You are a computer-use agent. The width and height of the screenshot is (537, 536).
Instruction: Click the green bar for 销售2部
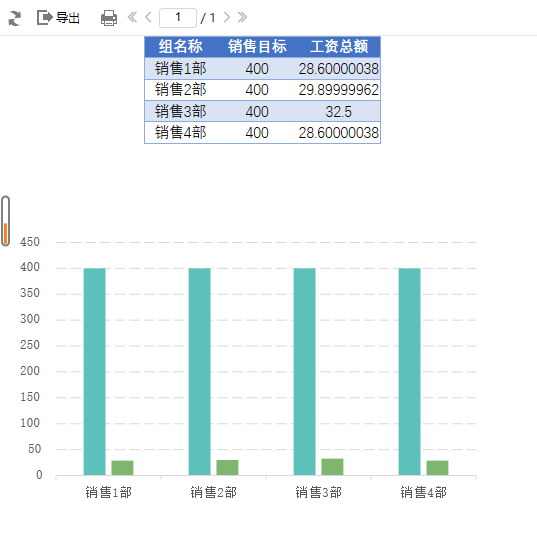coord(227,468)
